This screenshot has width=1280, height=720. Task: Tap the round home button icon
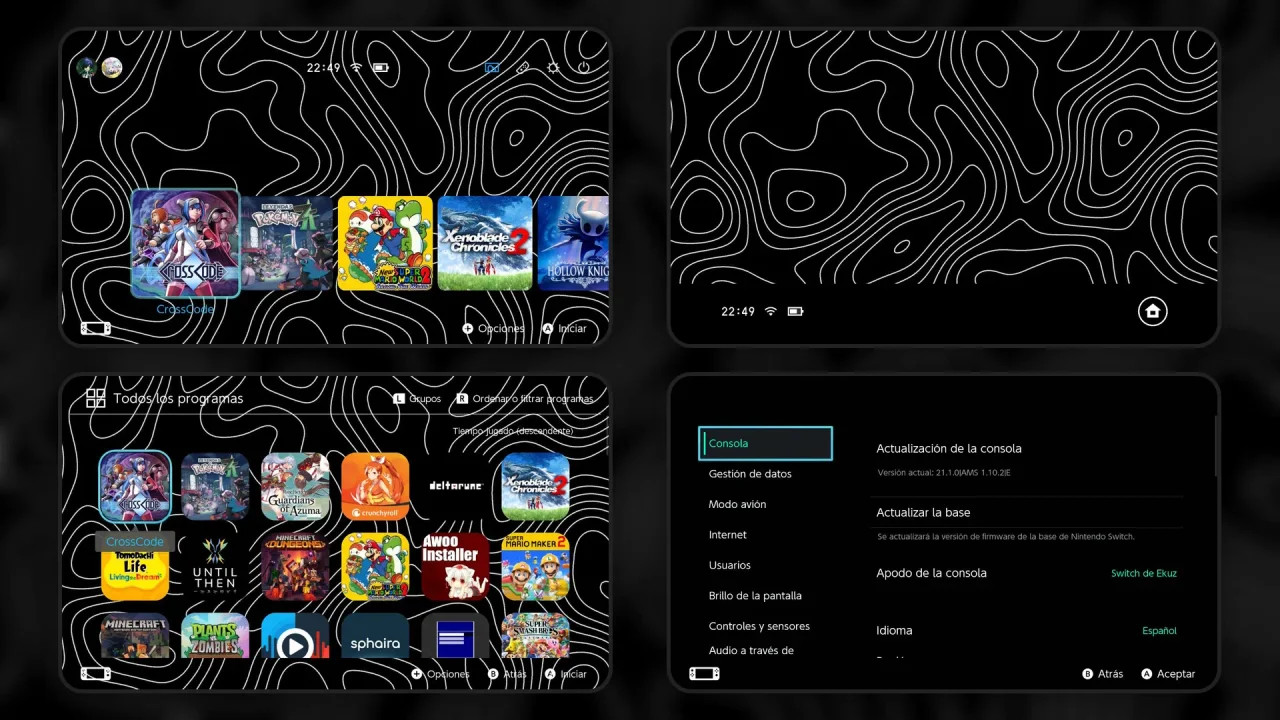click(1152, 311)
